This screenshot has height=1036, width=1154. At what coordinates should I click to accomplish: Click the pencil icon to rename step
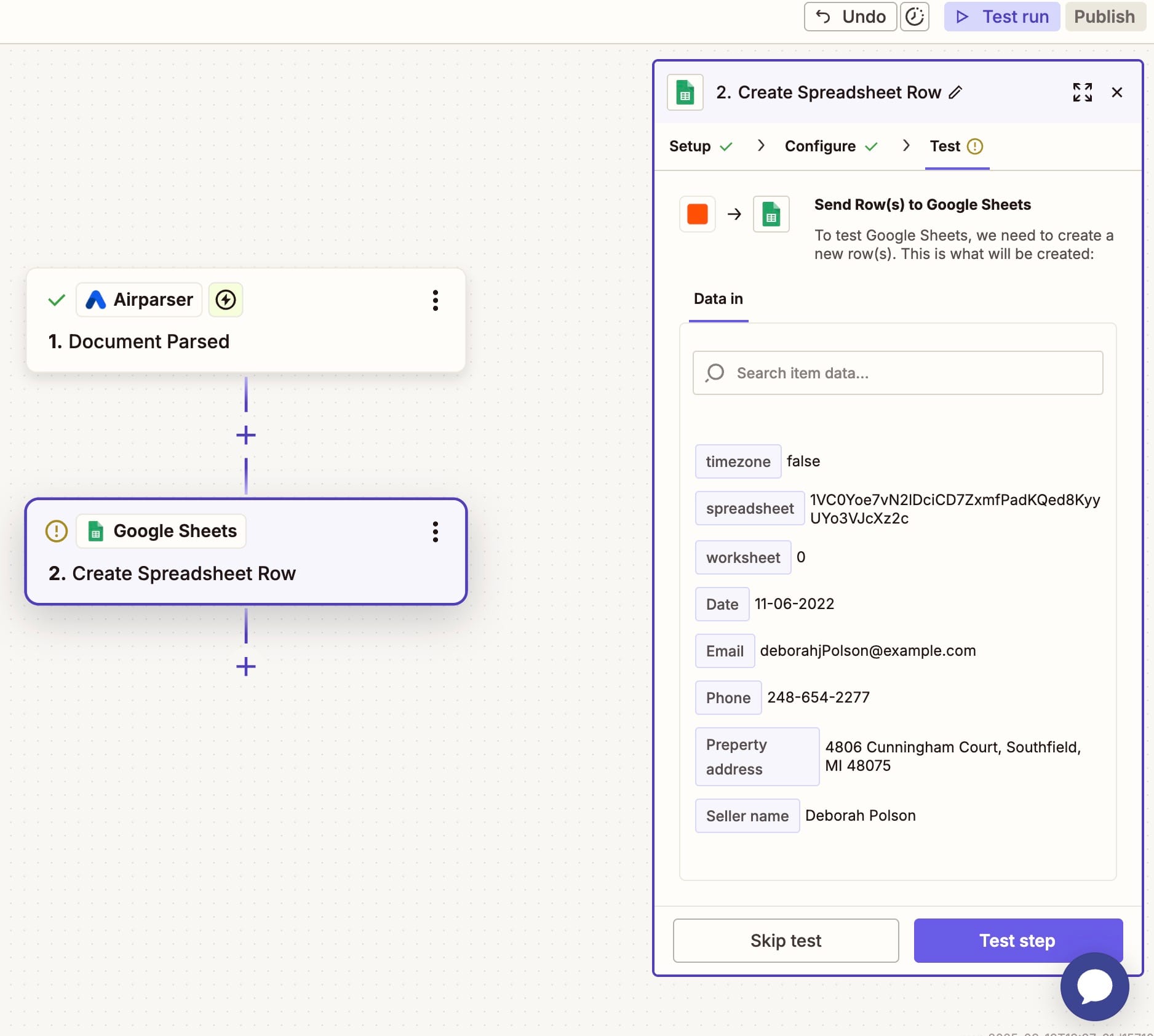click(955, 92)
